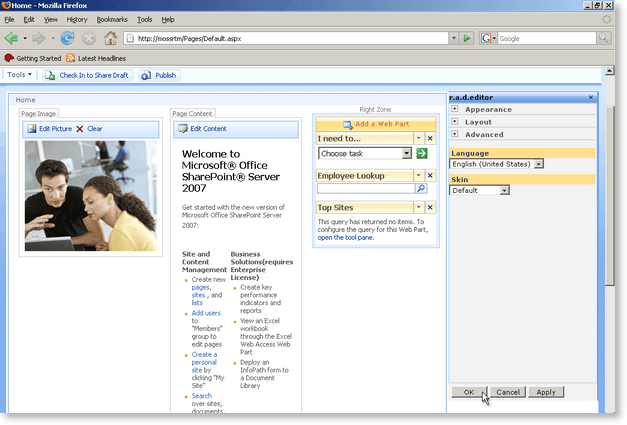Open the View menu
The width and height of the screenshot is (627, 425).
[50, 19]
